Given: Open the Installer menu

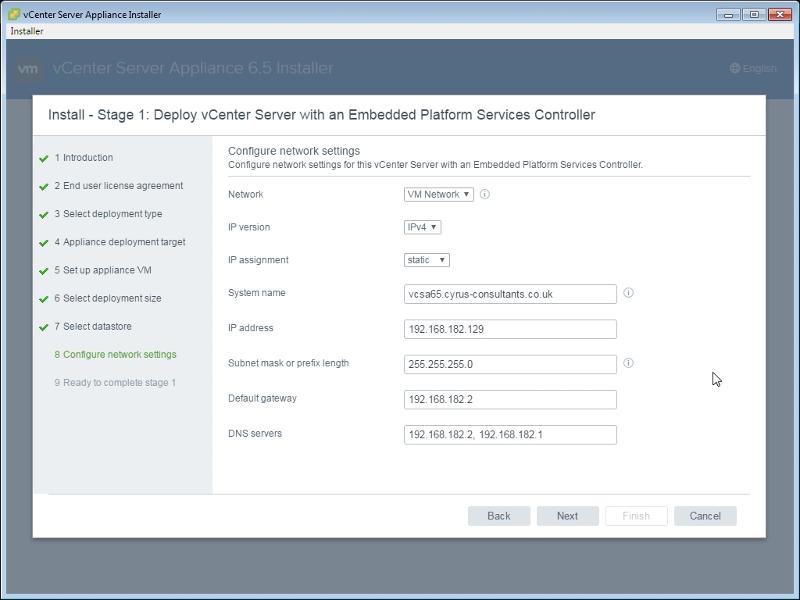Looking at the screenshot, I should click(27, 31).
